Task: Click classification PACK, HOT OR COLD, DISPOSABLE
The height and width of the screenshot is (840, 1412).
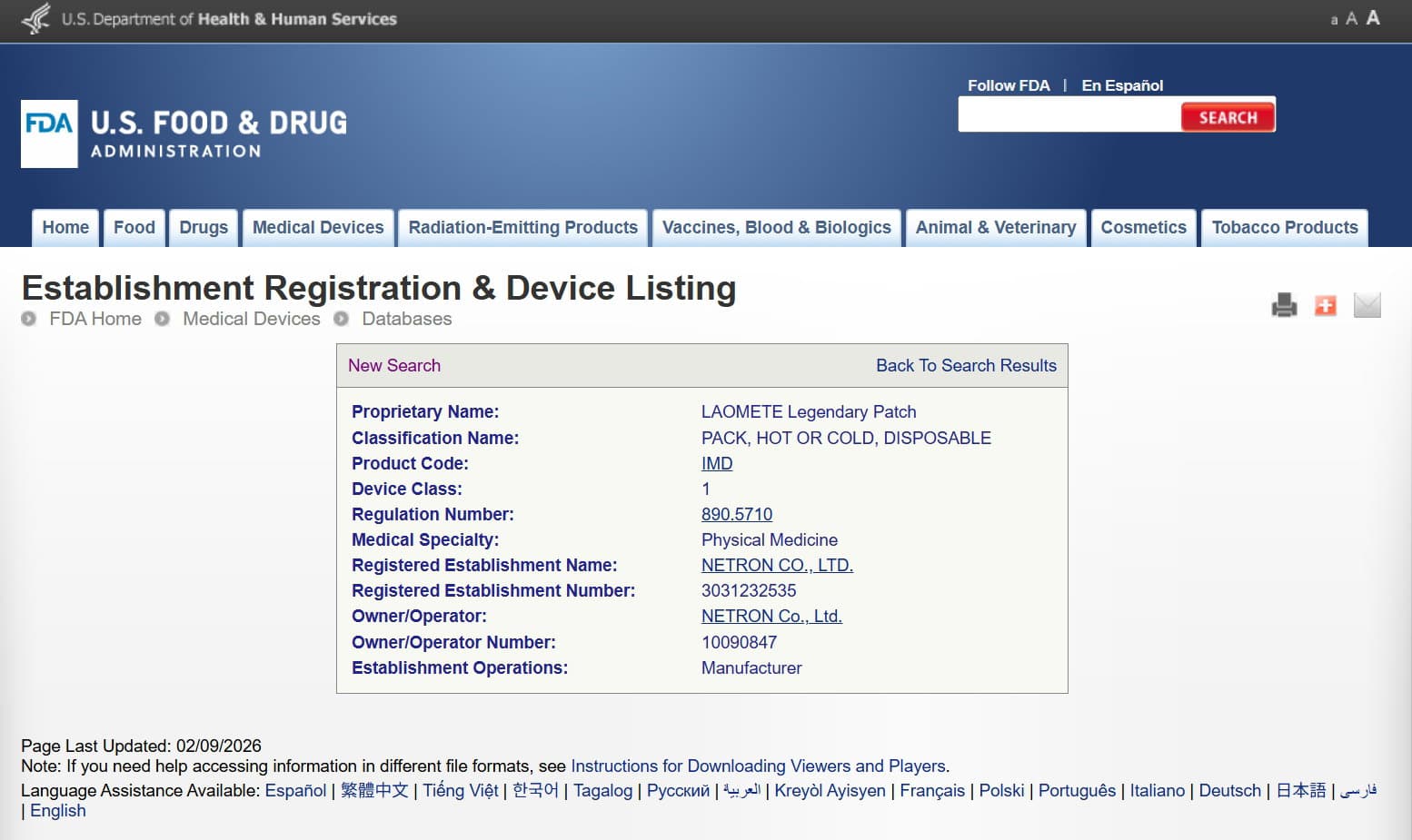Action: (x=846, y=438)
